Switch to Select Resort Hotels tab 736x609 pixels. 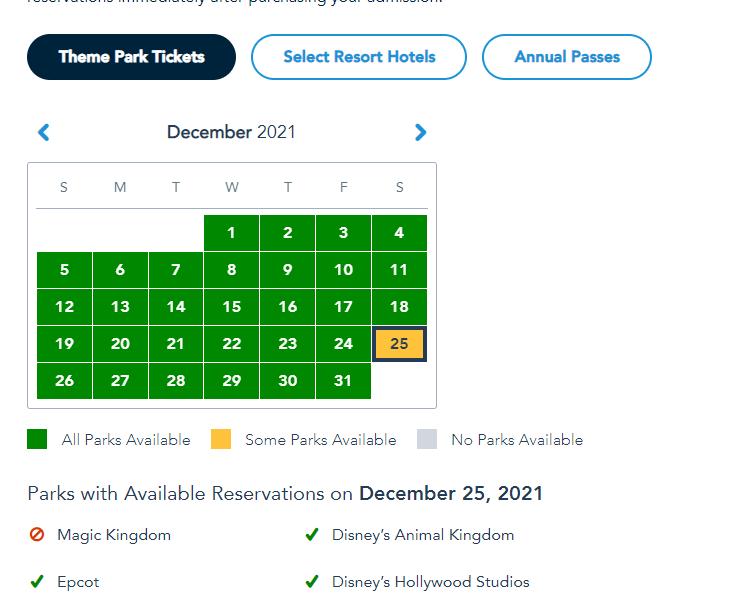pos(359,57)
